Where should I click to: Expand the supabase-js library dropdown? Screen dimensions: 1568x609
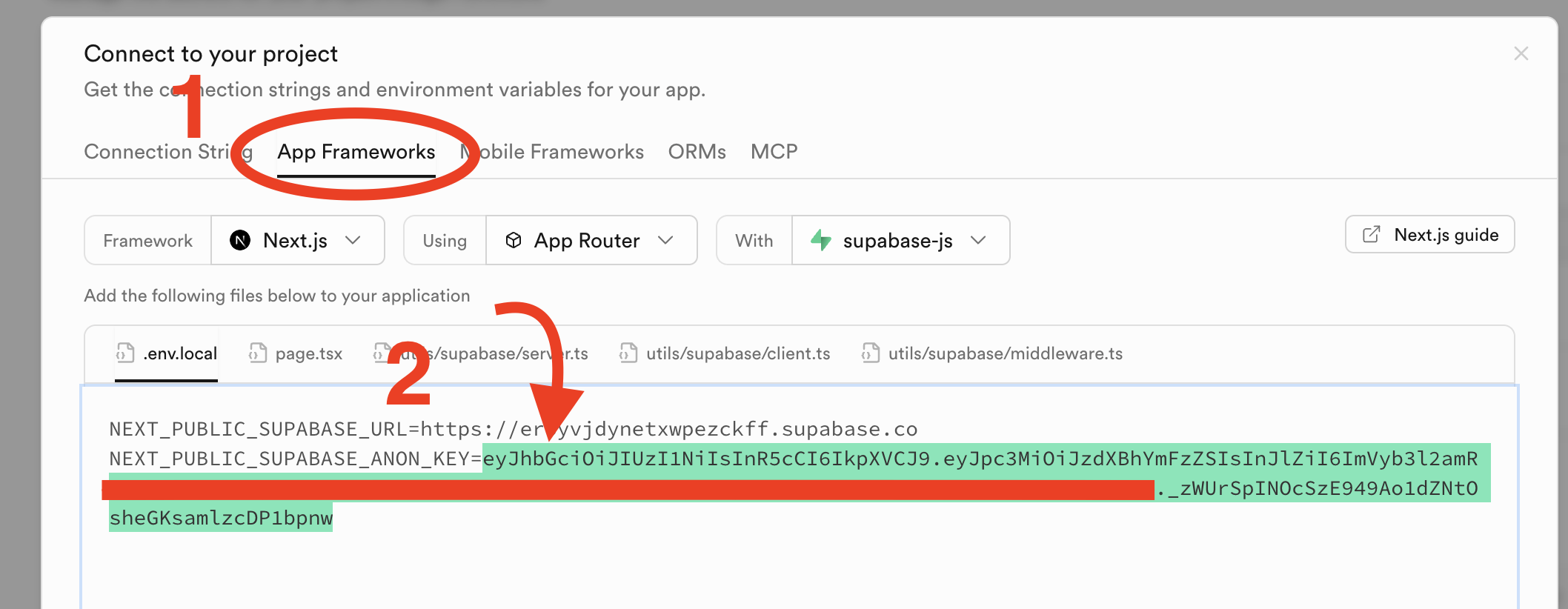[x=901, y=240]
